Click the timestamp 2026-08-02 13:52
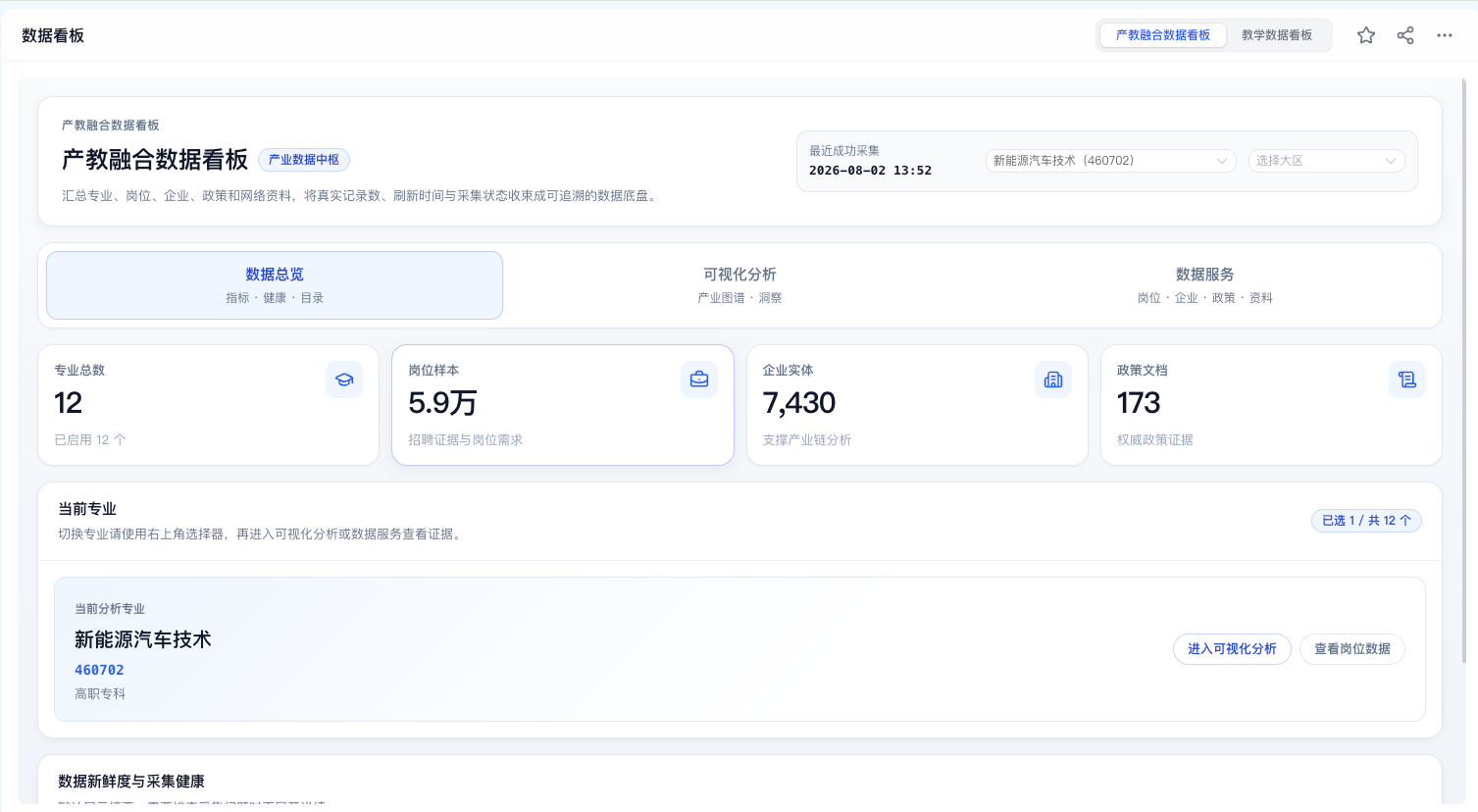This screenshot has height=812, width=1478. [870, 171]
